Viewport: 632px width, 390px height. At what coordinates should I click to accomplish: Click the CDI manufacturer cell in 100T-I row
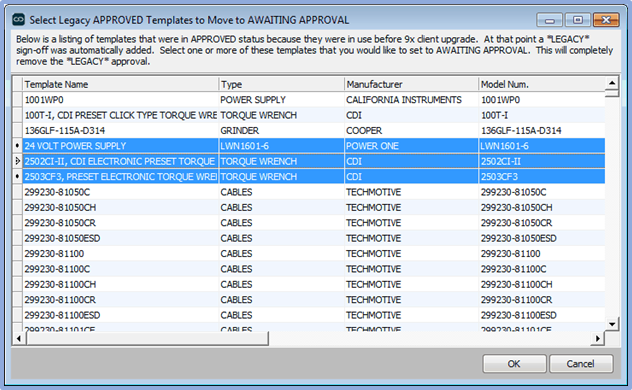(x=411, y=115)
